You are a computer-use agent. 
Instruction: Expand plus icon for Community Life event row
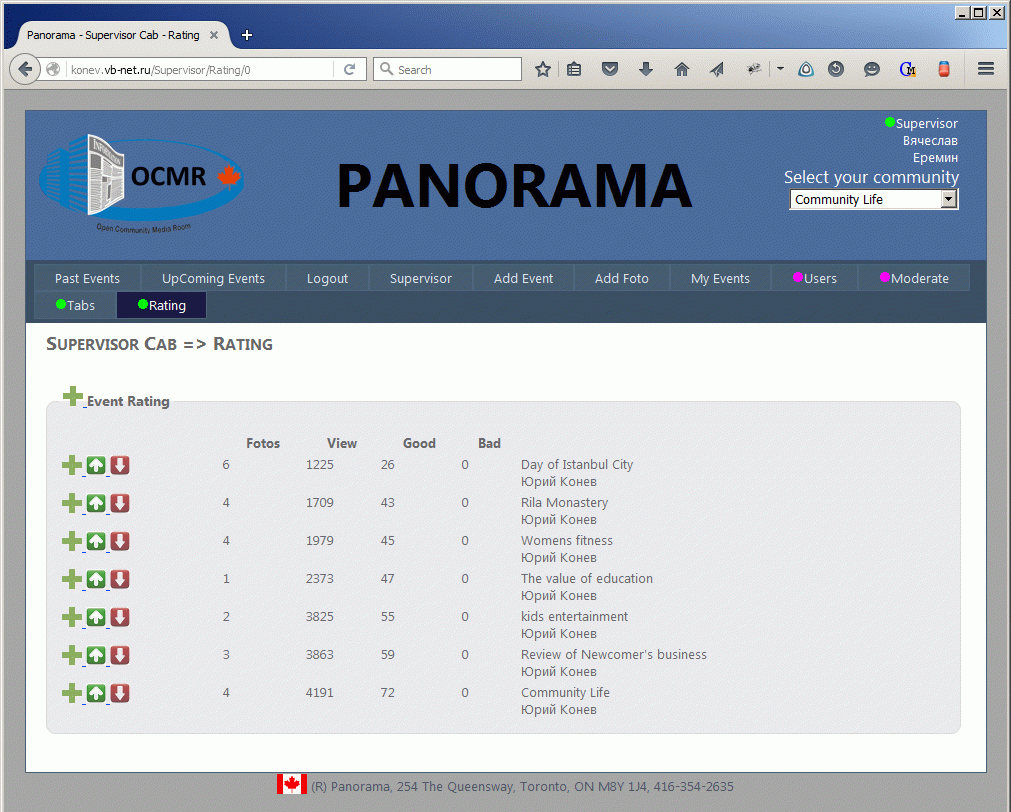click(x=72, y=693)
